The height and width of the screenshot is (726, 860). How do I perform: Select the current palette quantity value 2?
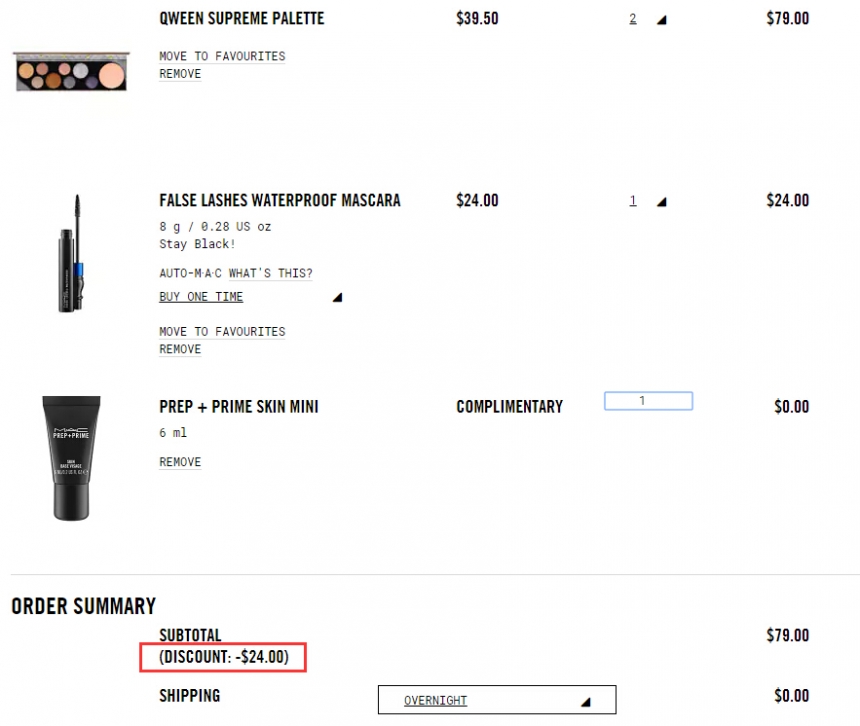pos(632,18)
